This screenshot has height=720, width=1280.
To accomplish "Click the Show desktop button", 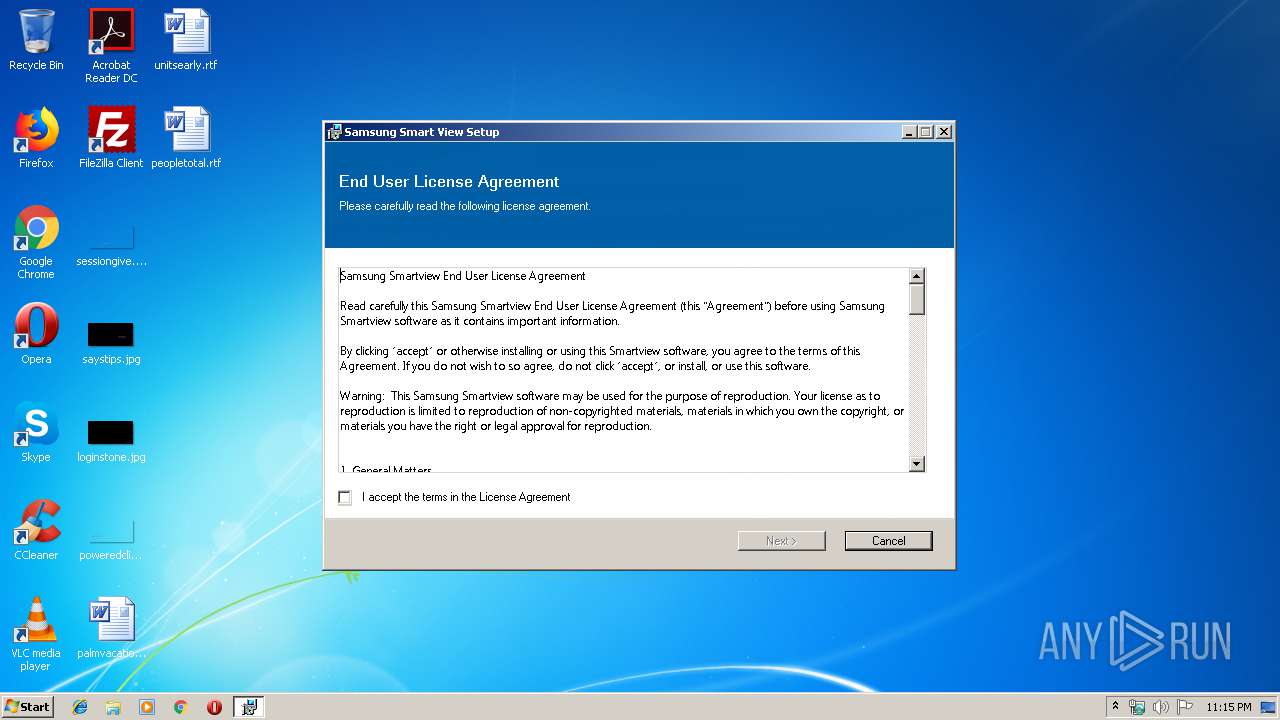I will pos(1270,707).
